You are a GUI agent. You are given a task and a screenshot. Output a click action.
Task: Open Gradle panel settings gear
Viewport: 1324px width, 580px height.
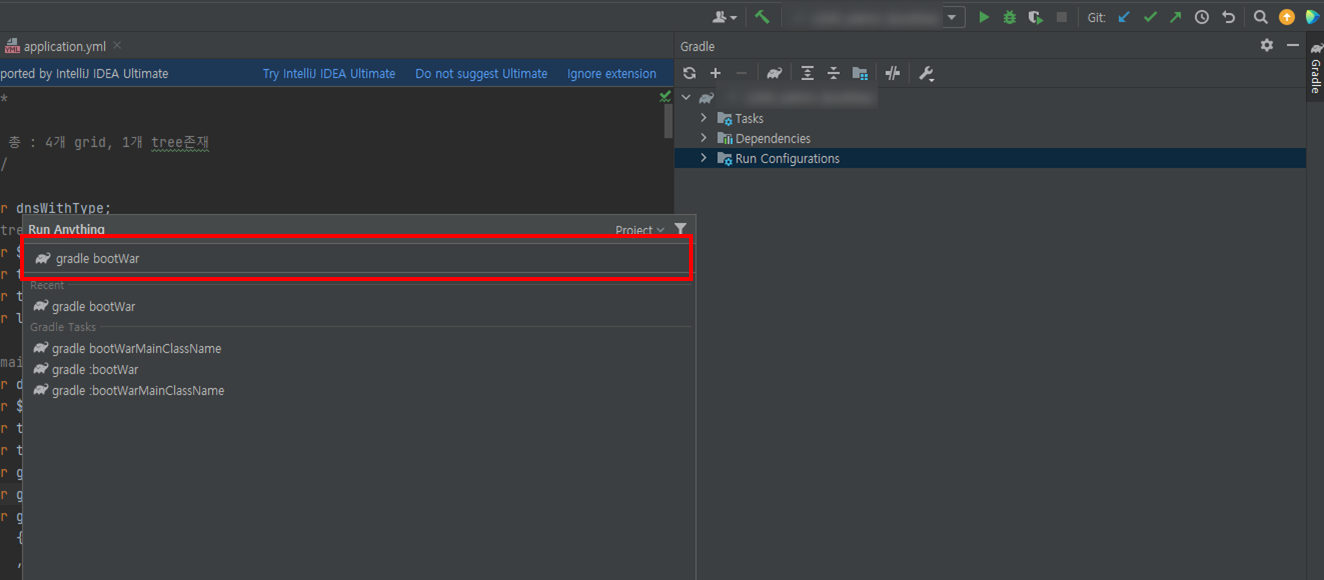point(1267,46)
